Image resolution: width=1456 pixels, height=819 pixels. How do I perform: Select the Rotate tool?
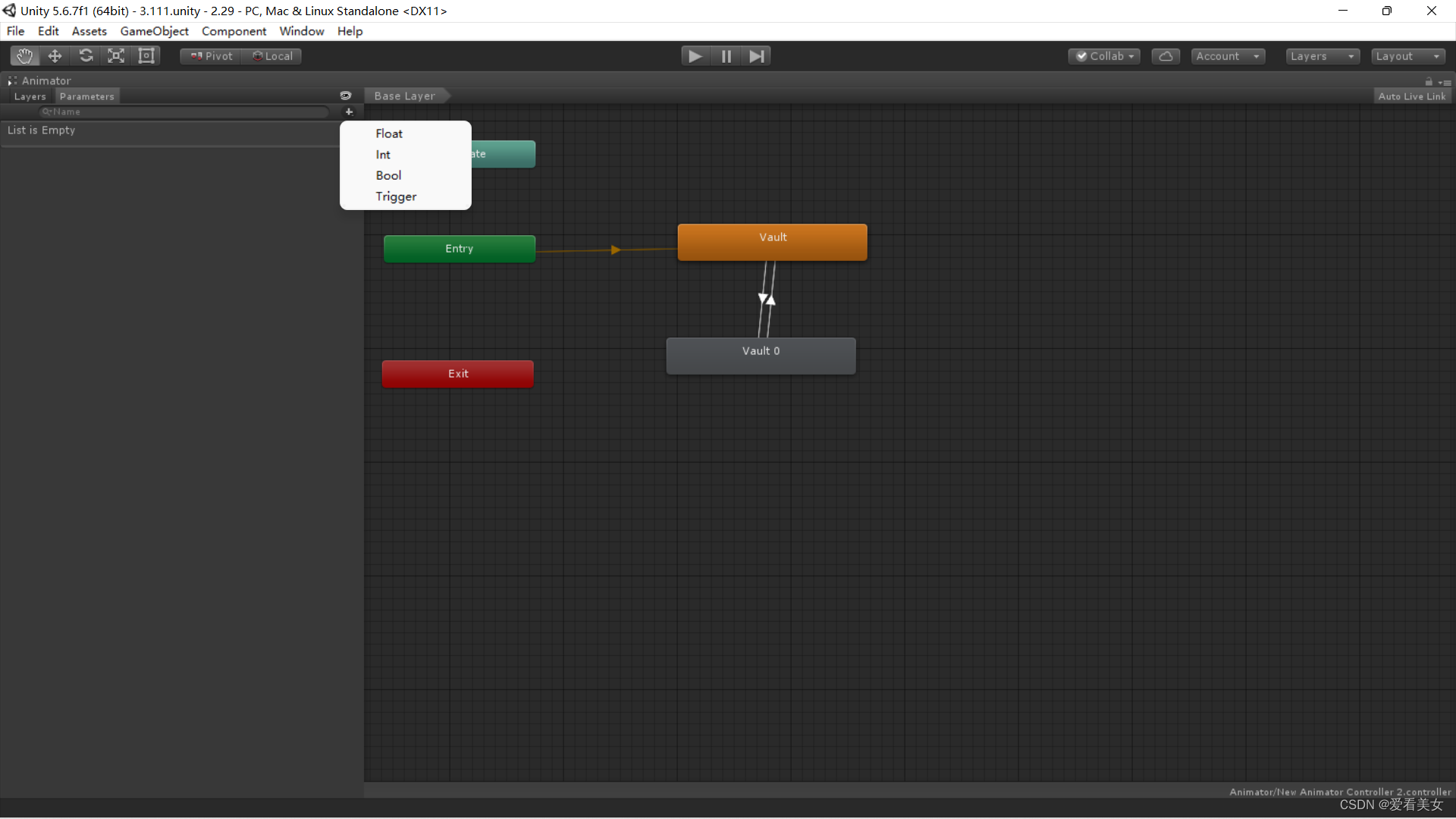pos(86,56)
